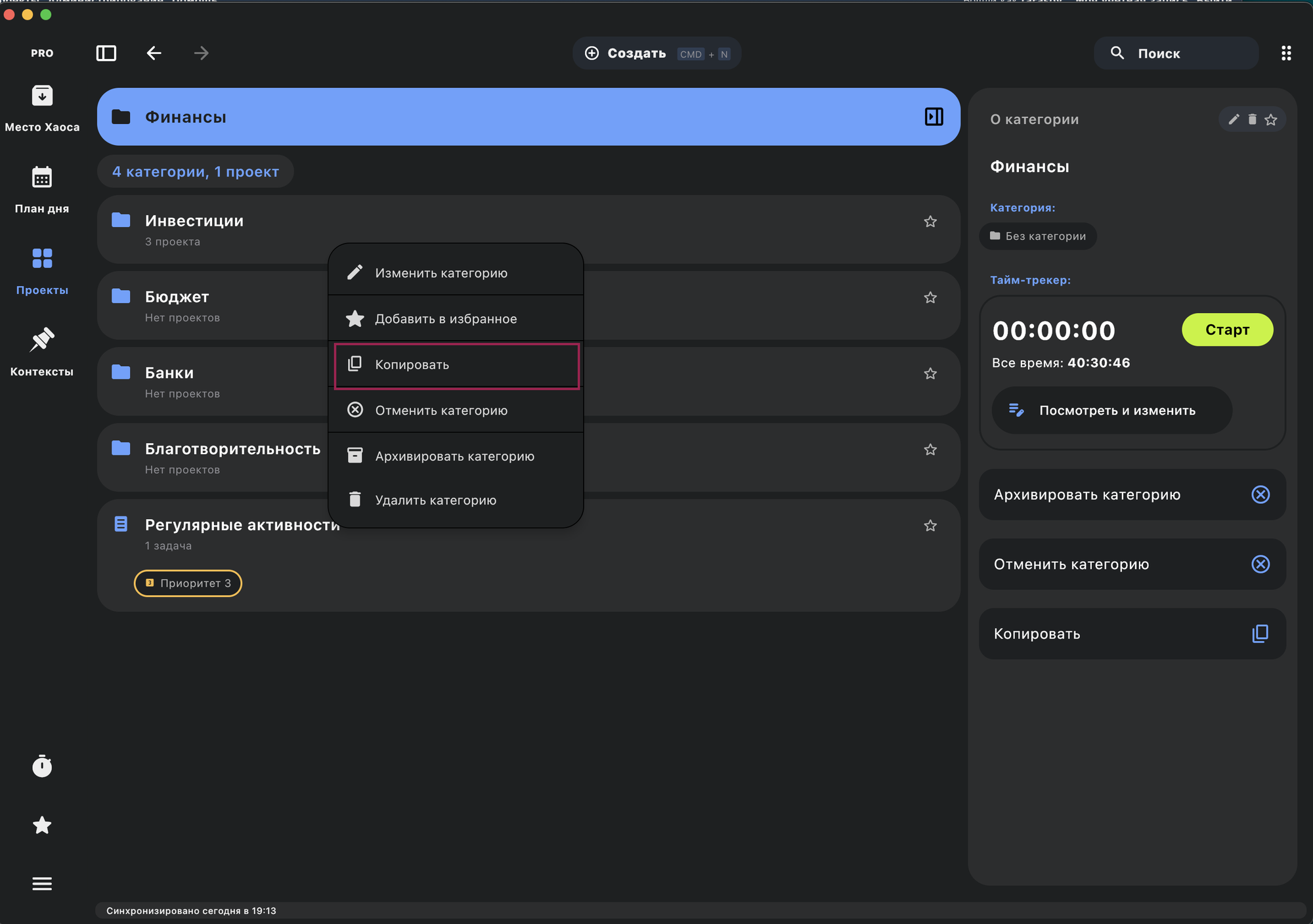The width and height of the screenshot is (1313, 924).
Task: Open grid dots menu top right
Action: point(1285,53)
